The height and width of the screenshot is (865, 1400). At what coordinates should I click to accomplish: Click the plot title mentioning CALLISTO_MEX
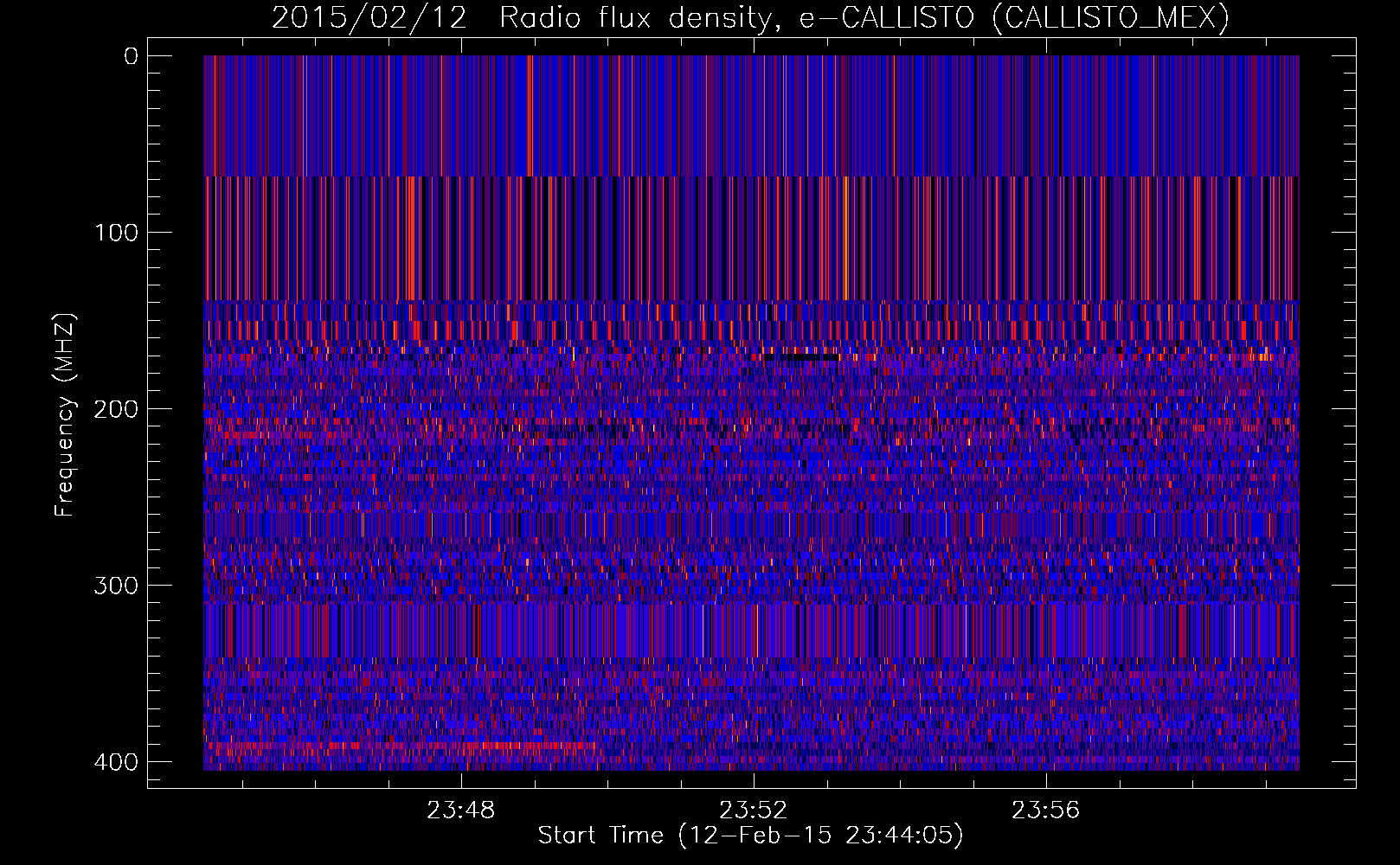750,17
